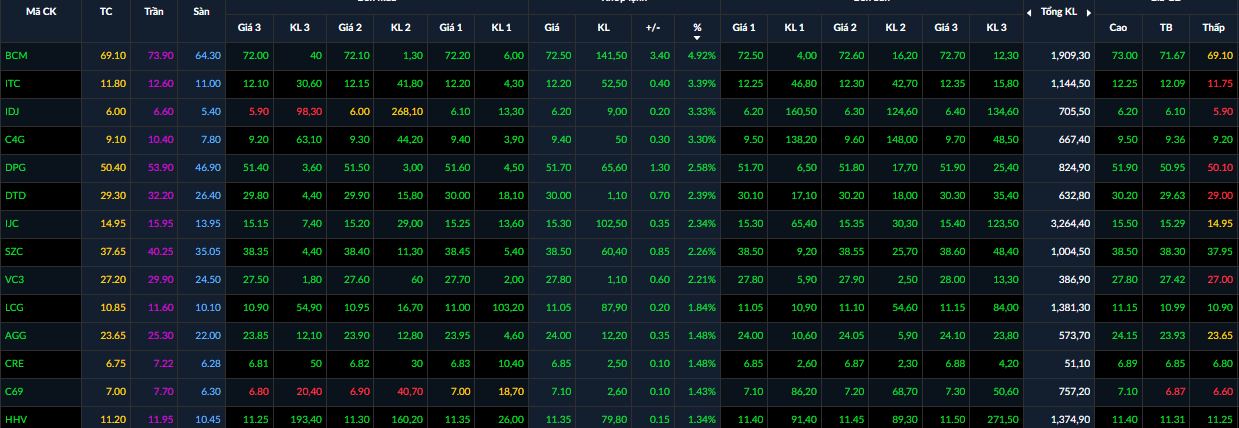Screen dimensions: 1239x428
Task: Click C69 red bid volume 40,70
Action: [x=411, y=391]
